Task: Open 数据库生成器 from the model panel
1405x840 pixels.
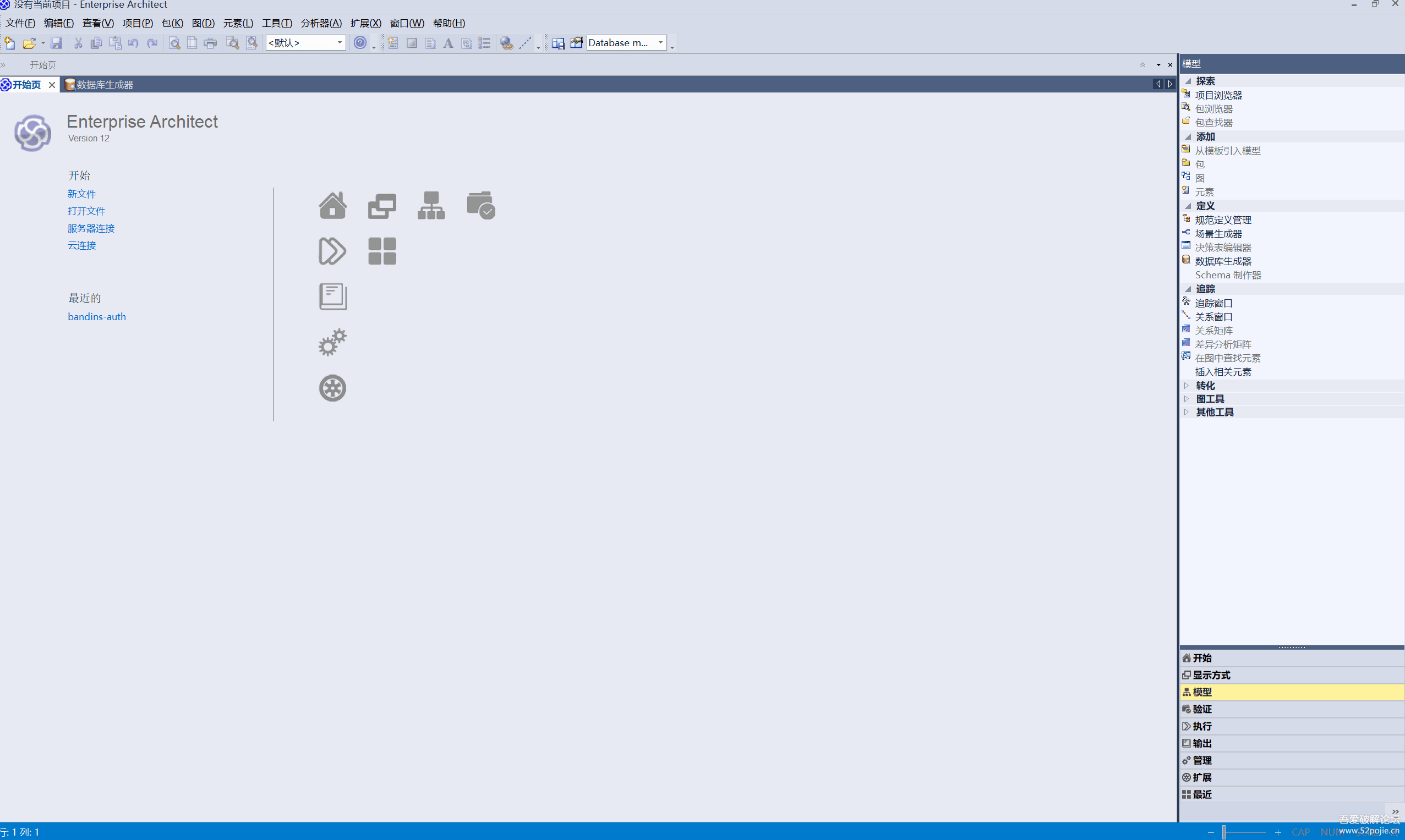Action: pyautogui.click(x=1223, y=261)
